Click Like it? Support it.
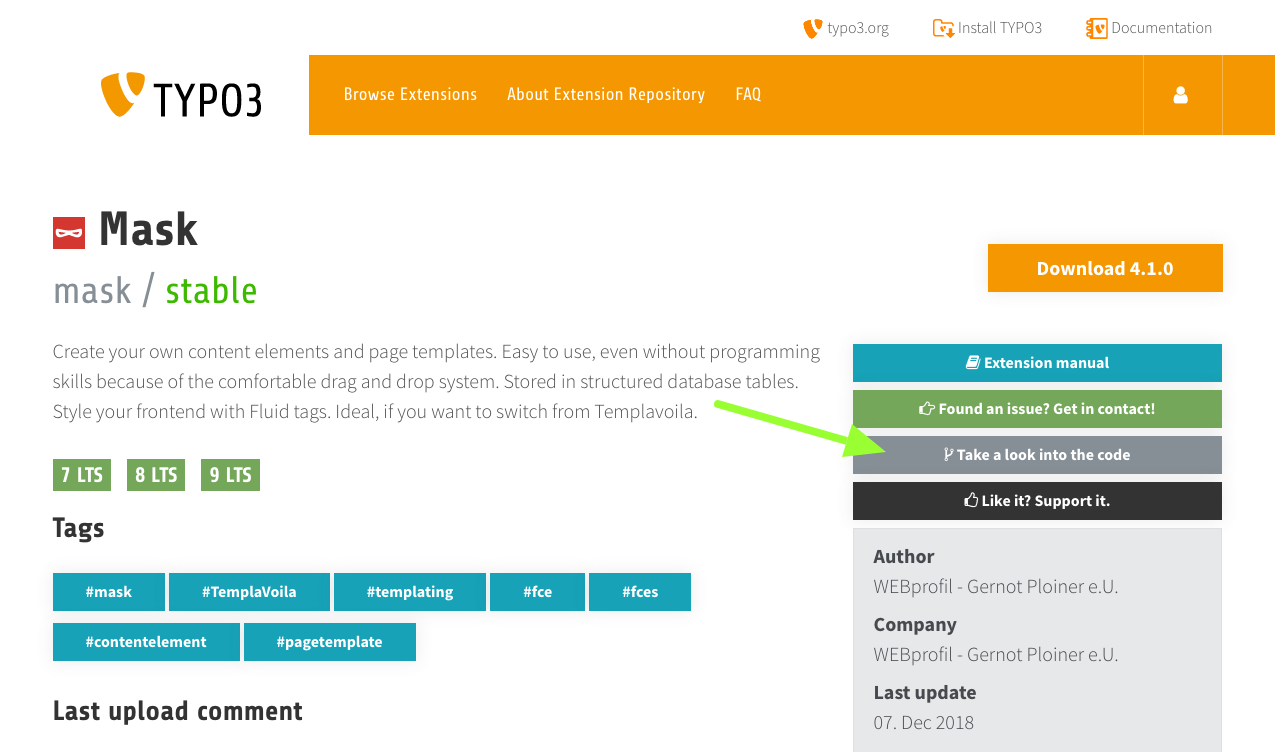 1037,501
